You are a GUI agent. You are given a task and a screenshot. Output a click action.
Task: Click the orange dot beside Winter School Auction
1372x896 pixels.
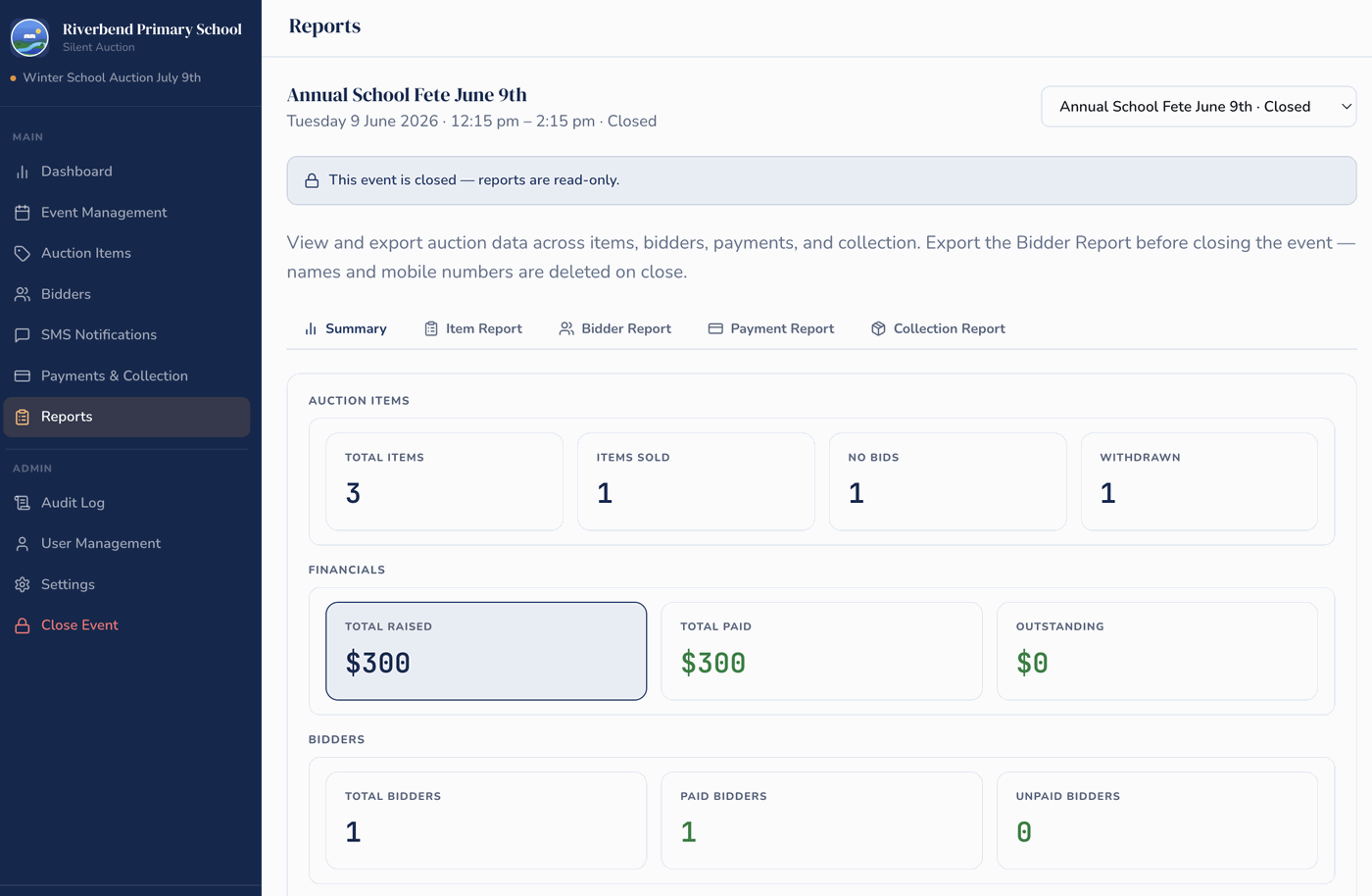pyautogui.click(x=13, y=77)
